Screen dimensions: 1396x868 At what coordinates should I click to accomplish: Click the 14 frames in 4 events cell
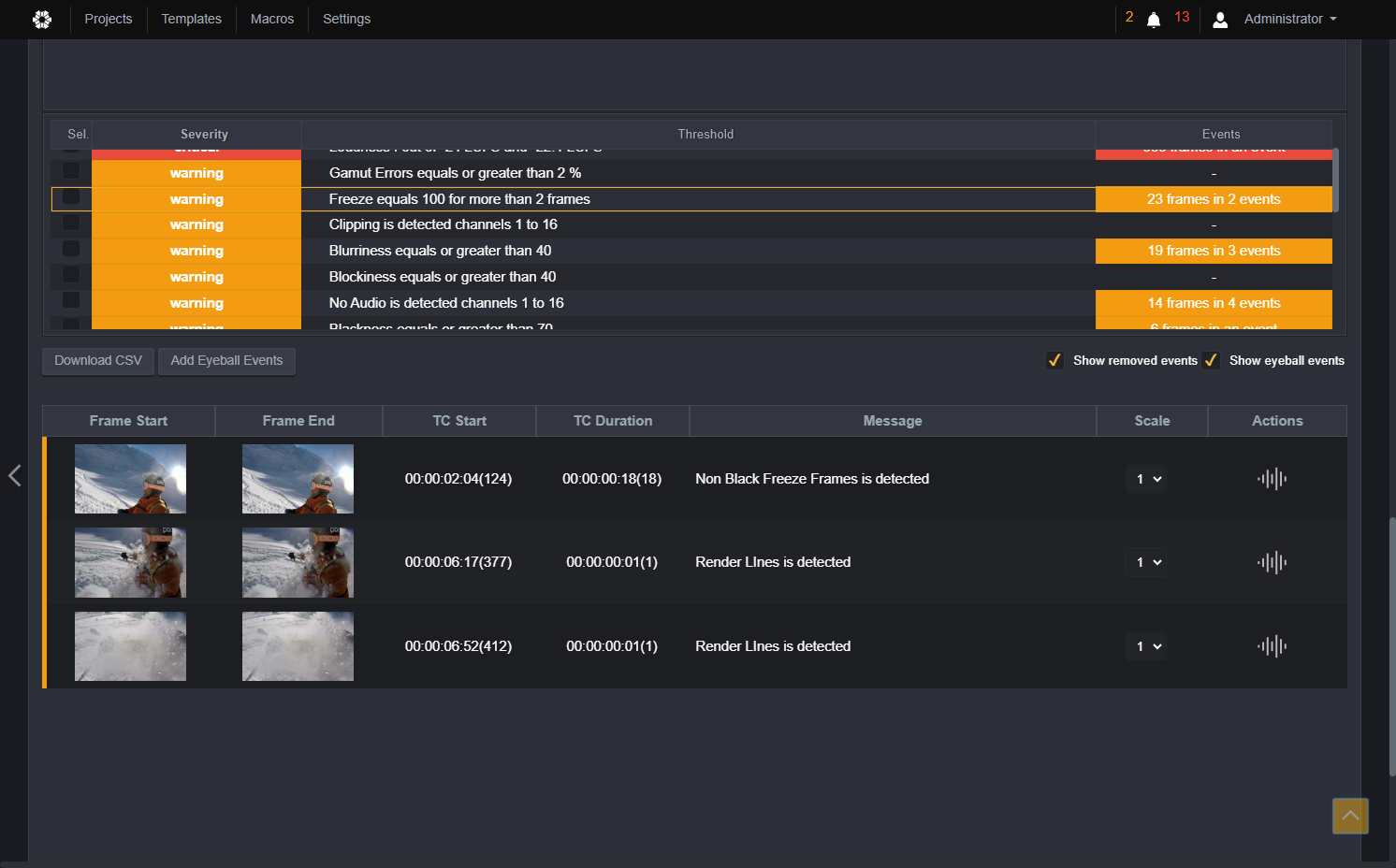[1214, 303]
